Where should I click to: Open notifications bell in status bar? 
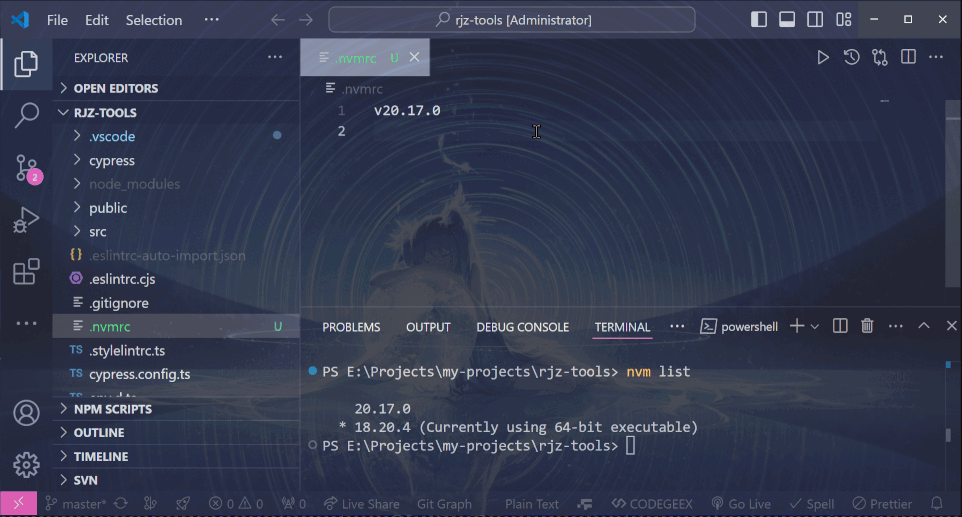936,504
